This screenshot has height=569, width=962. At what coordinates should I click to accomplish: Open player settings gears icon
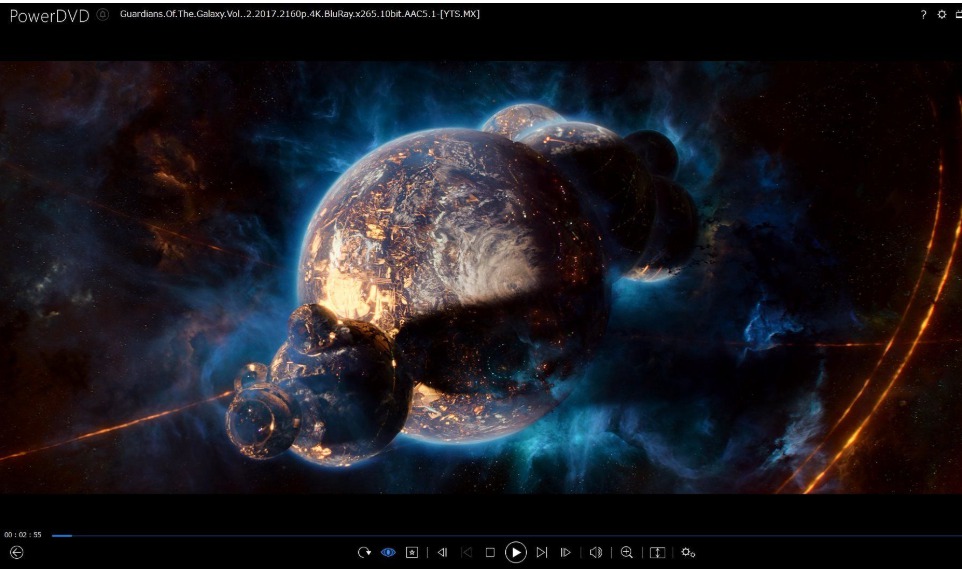[x=688, y=552]
